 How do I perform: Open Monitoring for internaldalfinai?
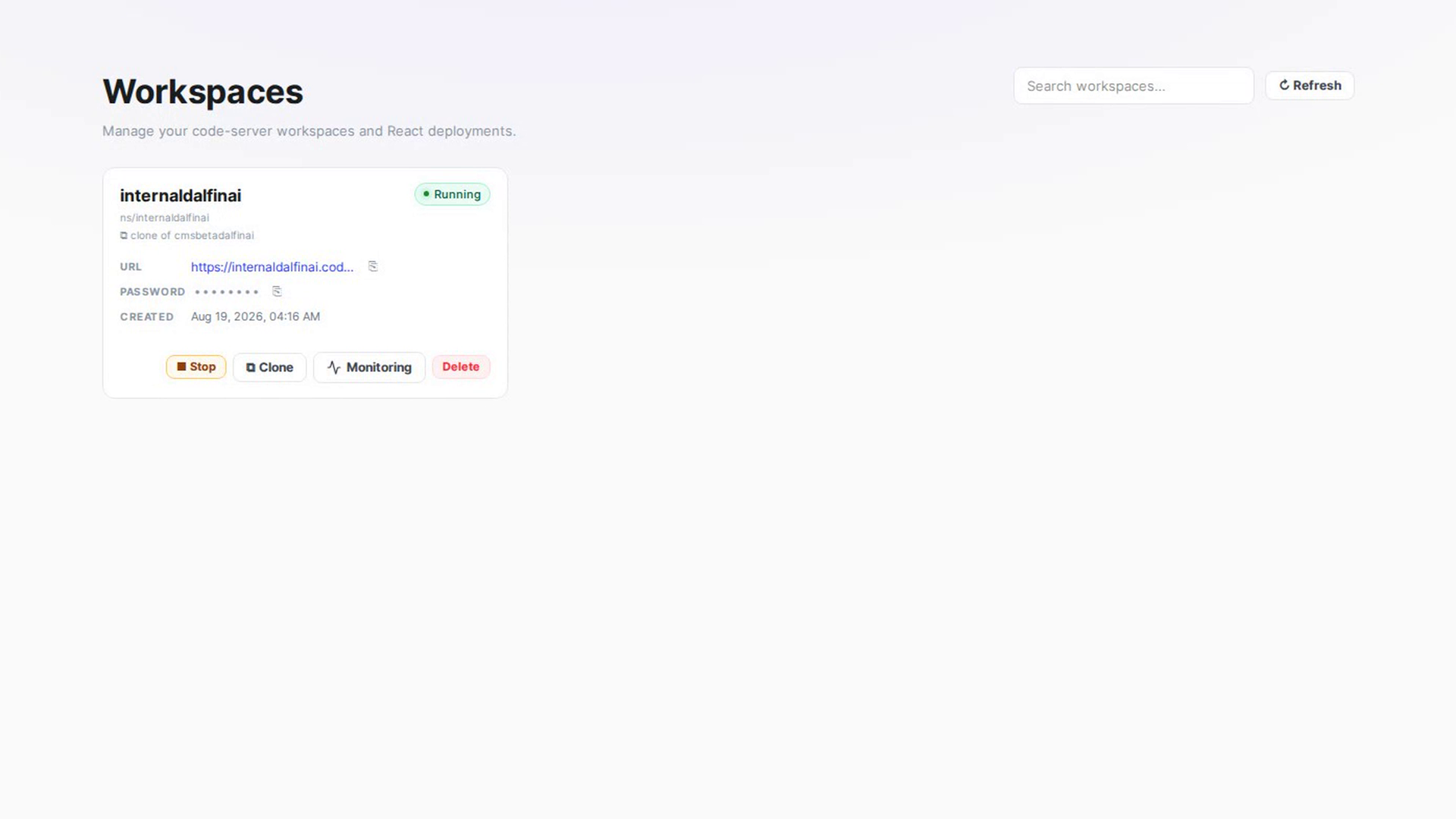pyautogui.click(x=369, y=368)
